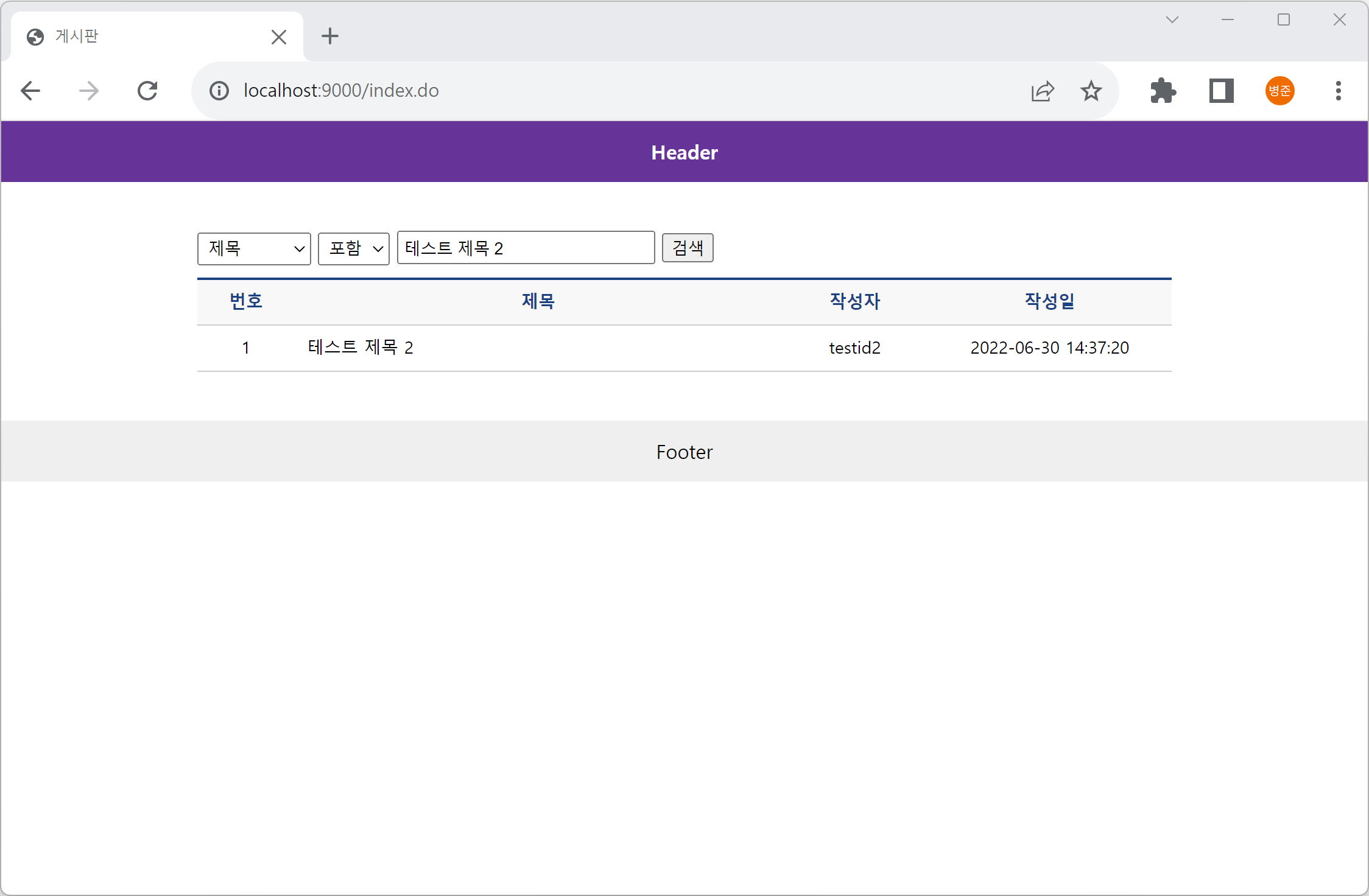Expand the tab search chevron
The height and width of the screenshot is (896, 1369).
pyautogui.click(x=1172, y=20)
